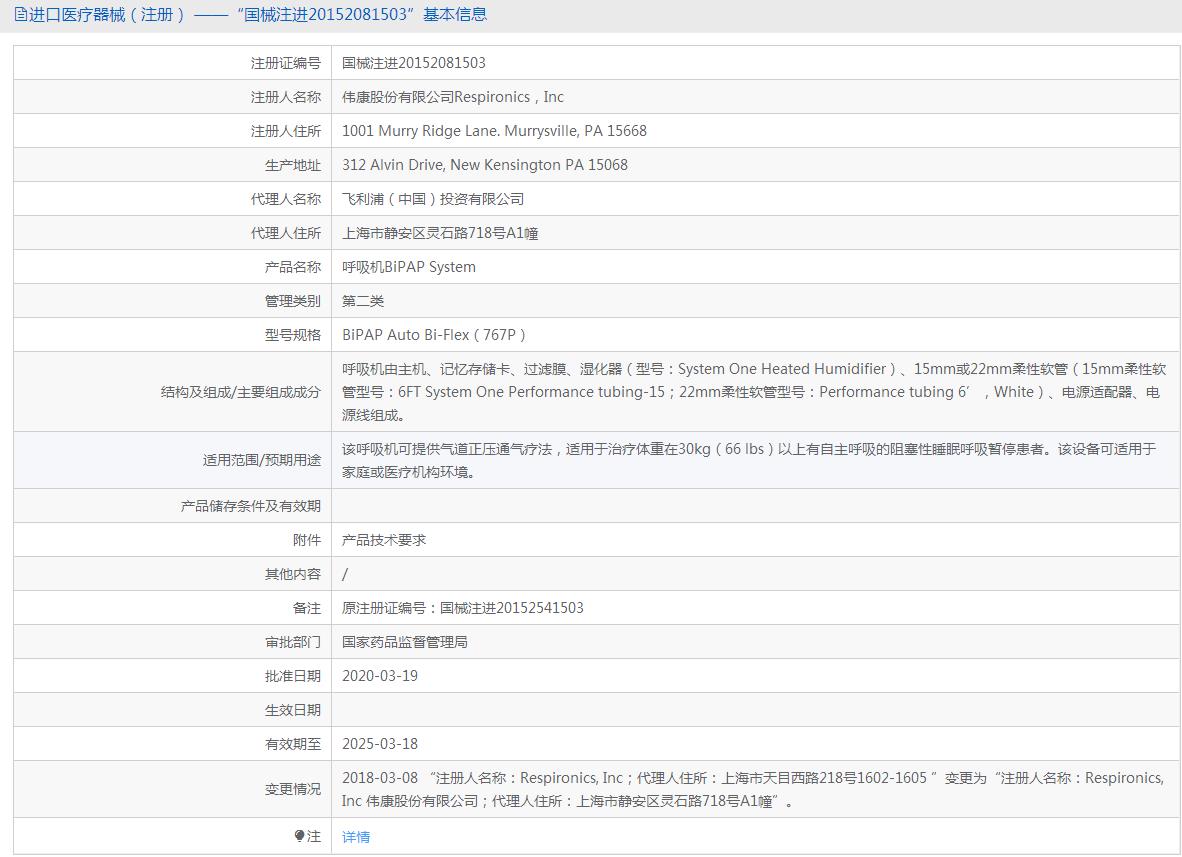
Task: Click the approval date 2020-03-19
Action: tap(380, 676)
